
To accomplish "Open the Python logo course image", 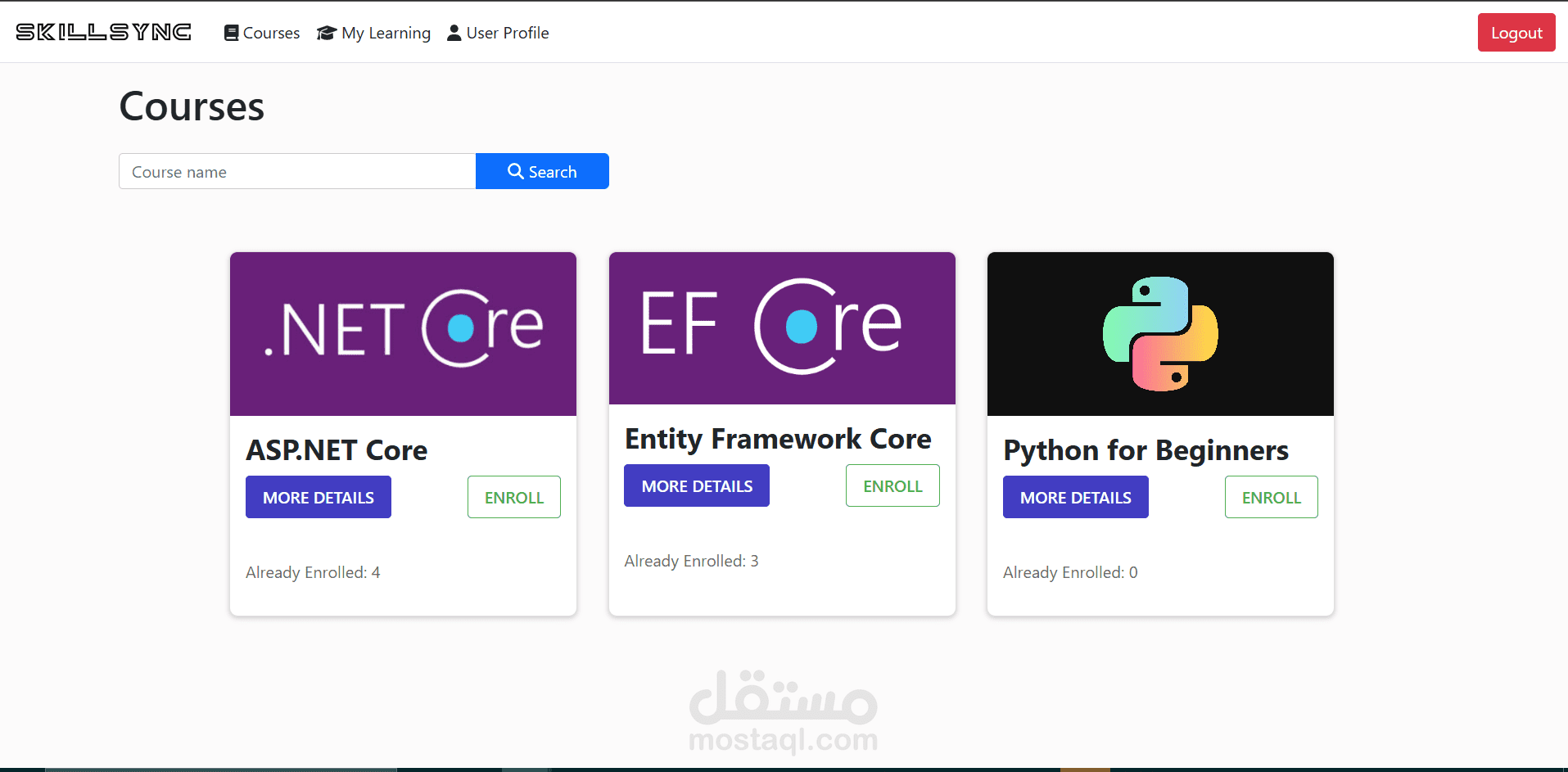I will point(1160,334).
